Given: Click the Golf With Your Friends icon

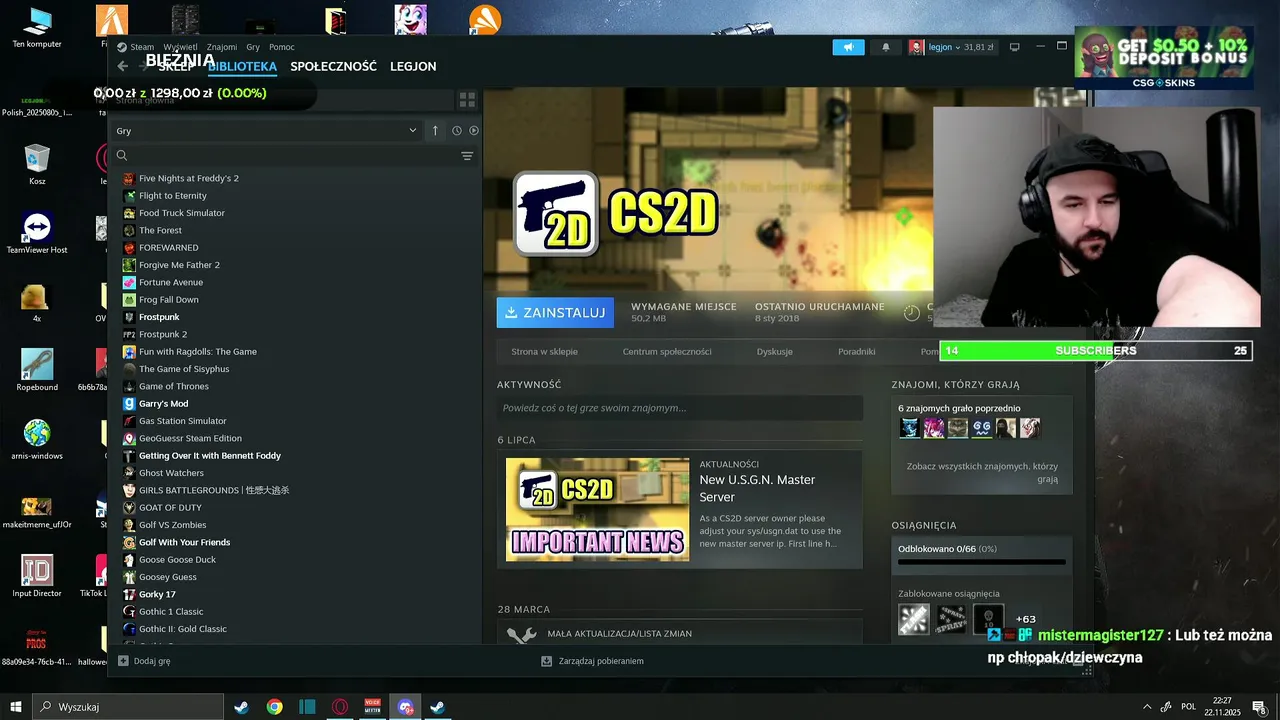Looking at the screenshot, I should pyautogui.click(x=129, y=542).
